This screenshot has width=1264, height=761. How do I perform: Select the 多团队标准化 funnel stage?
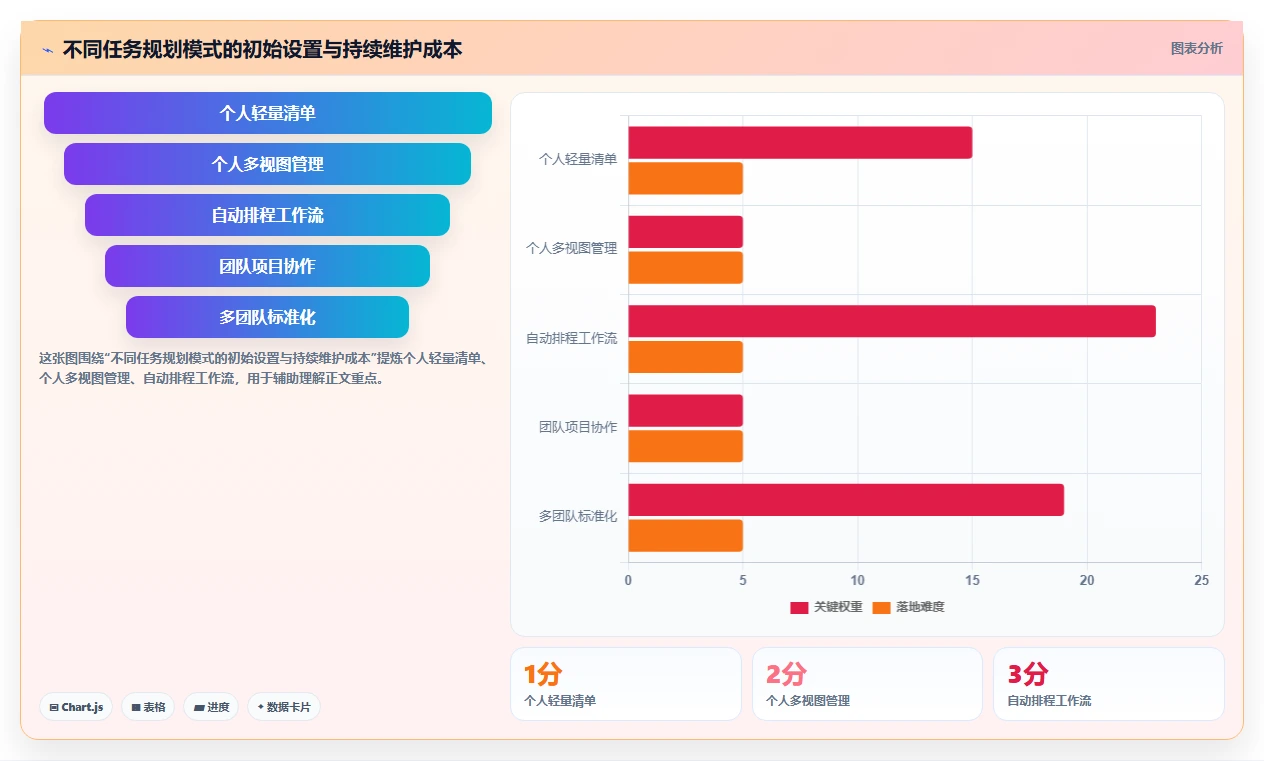(267, 317)
